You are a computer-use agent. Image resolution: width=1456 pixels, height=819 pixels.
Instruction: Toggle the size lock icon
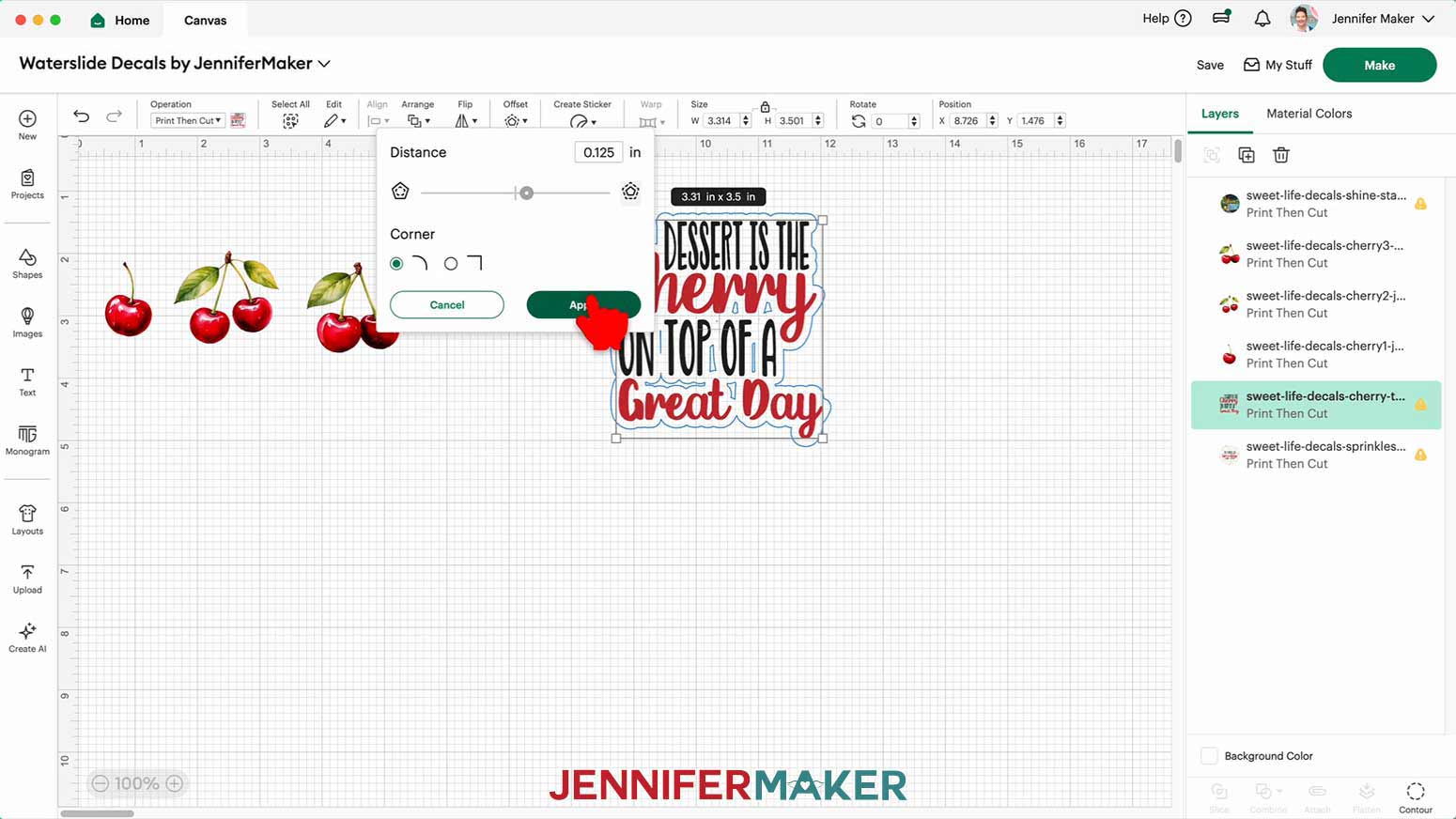click(765, 107)
